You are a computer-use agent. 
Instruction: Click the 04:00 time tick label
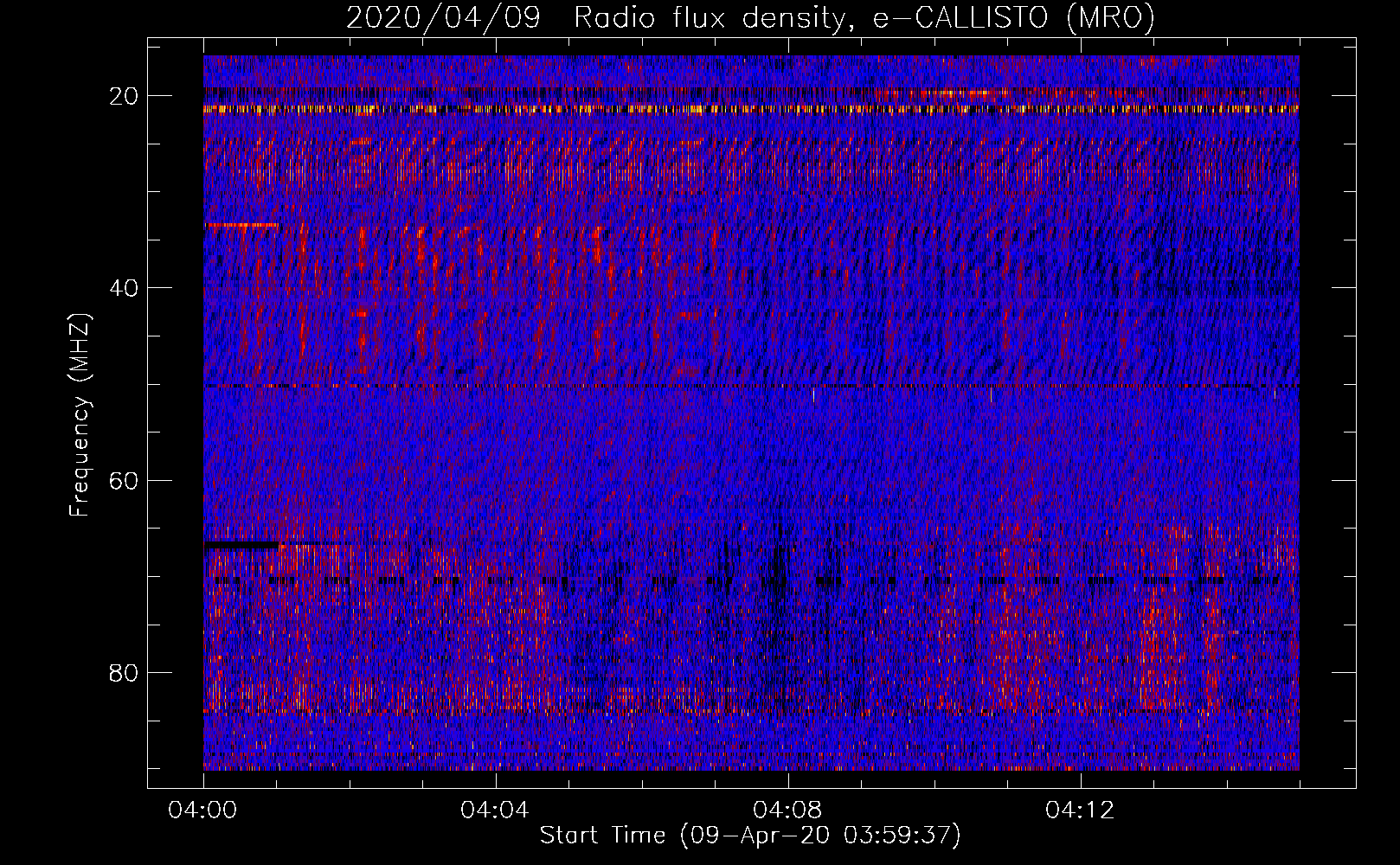[203, 810]
